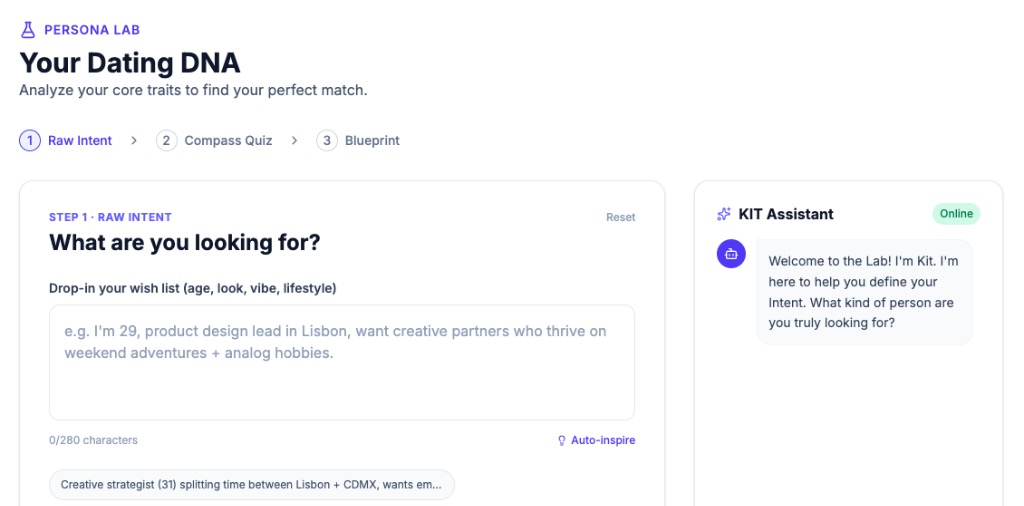Click the sparkle icon beside KIT Assistant

pos(724,214)
